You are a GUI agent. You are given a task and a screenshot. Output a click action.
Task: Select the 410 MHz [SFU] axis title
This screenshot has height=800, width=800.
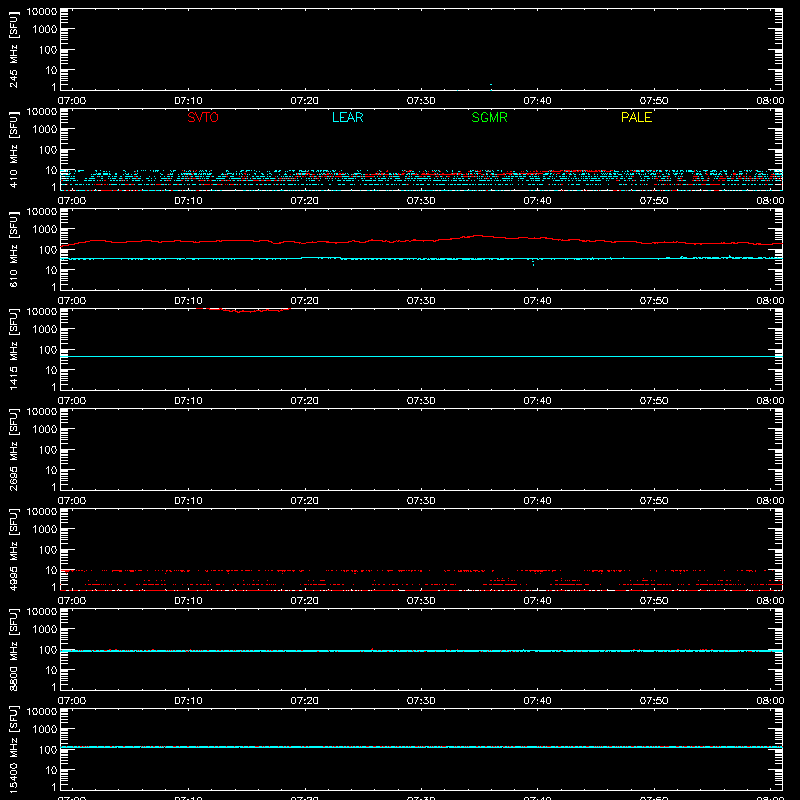[x=13, y=150]
